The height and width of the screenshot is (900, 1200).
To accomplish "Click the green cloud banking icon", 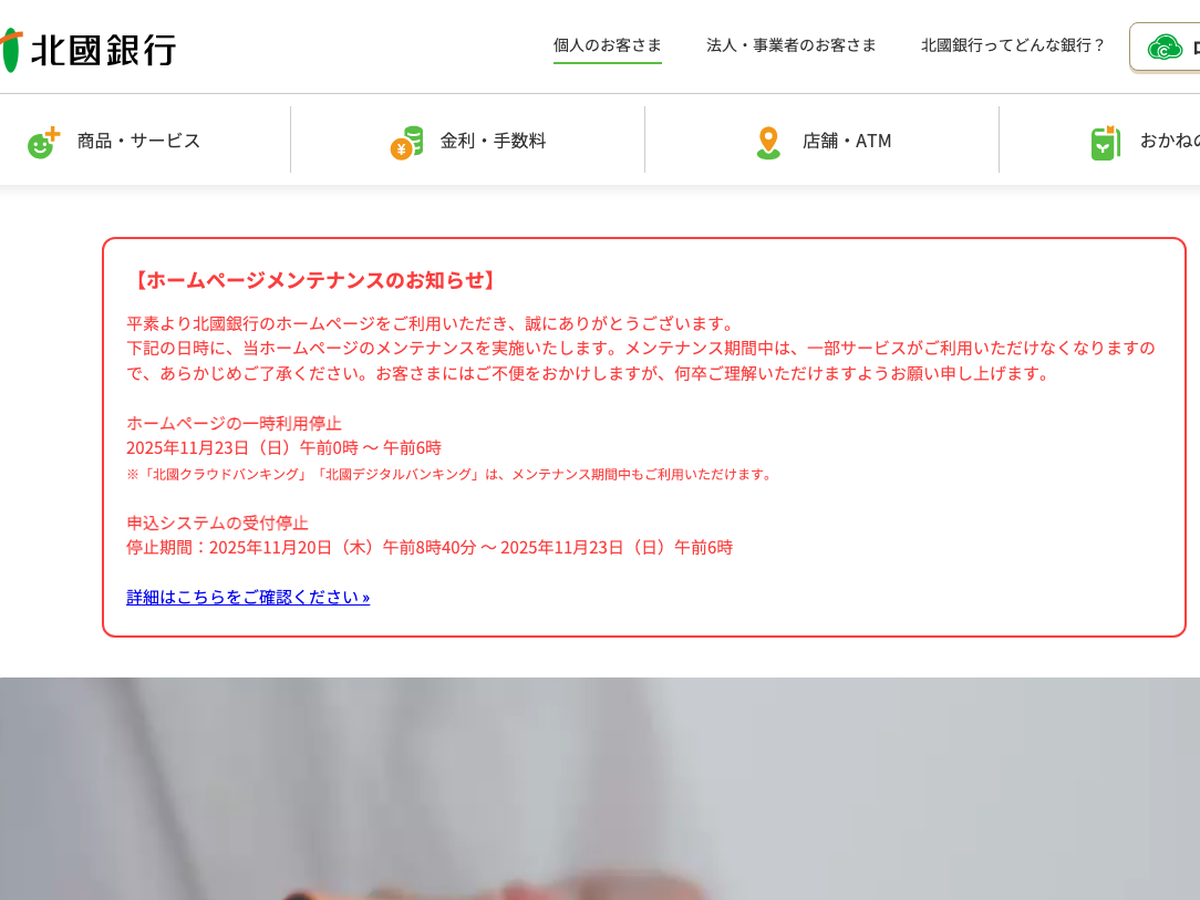I will [1165, 47].
